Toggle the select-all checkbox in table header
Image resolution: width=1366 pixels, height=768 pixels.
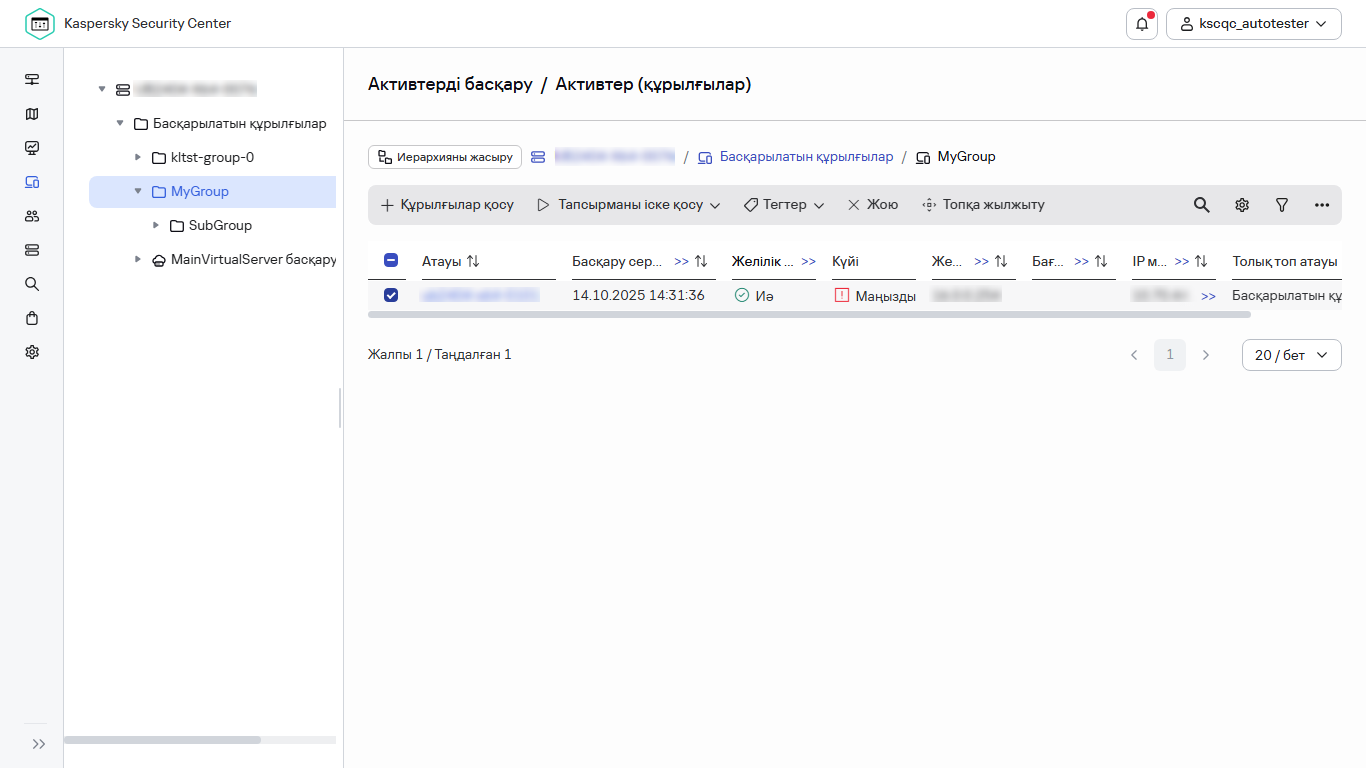[x=391, y=261]
